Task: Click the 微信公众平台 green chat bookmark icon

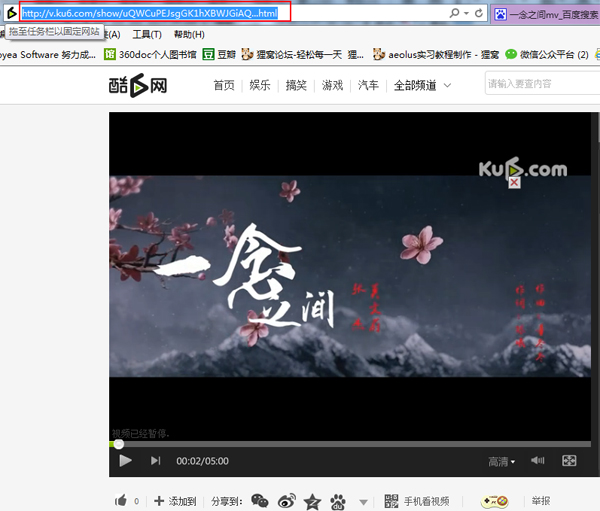Action: (x=511, y=54)
